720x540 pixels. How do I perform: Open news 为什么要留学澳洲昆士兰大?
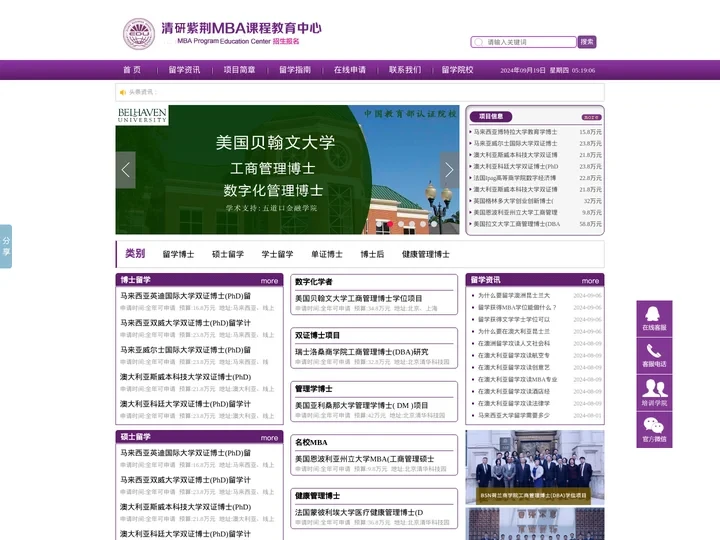[514, 296]
